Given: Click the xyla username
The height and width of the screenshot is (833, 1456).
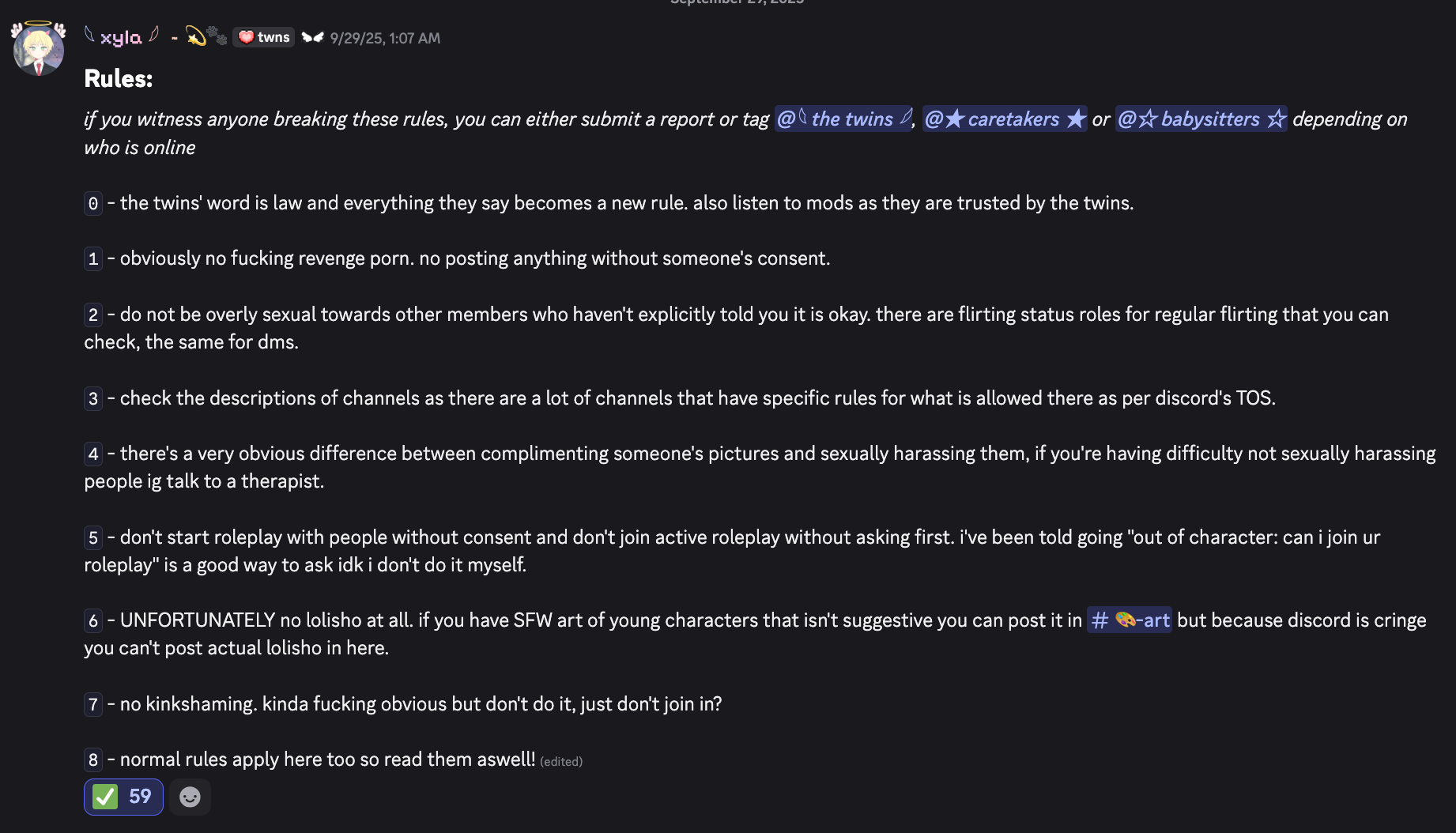Looking at the screenshot, I should pos(121,38).
